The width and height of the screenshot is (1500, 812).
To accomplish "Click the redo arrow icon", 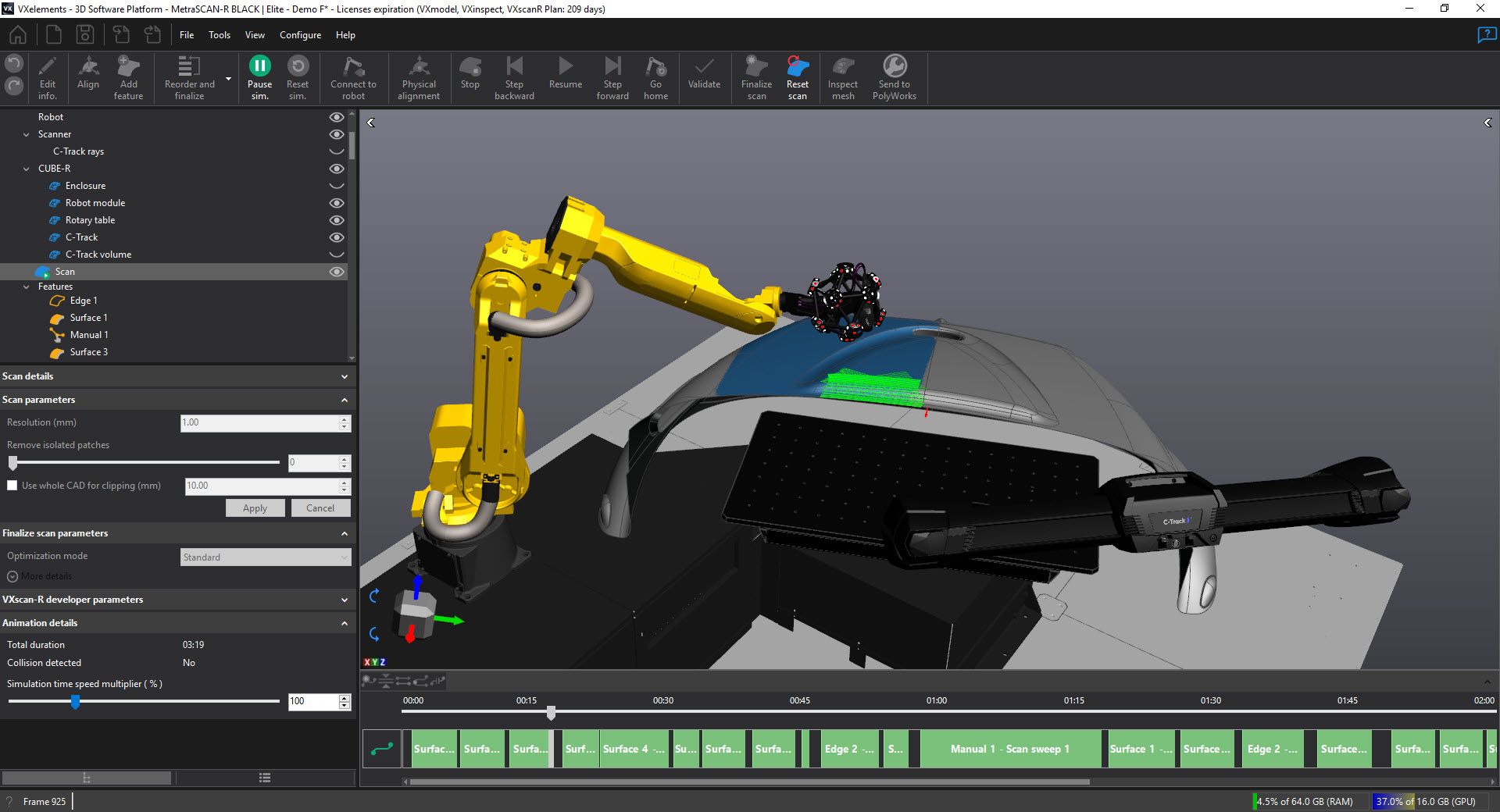I will [14, 86].
